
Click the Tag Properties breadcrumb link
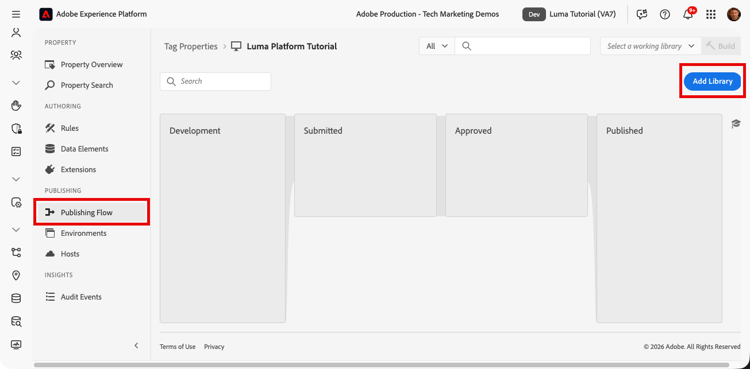click(190, 46)
